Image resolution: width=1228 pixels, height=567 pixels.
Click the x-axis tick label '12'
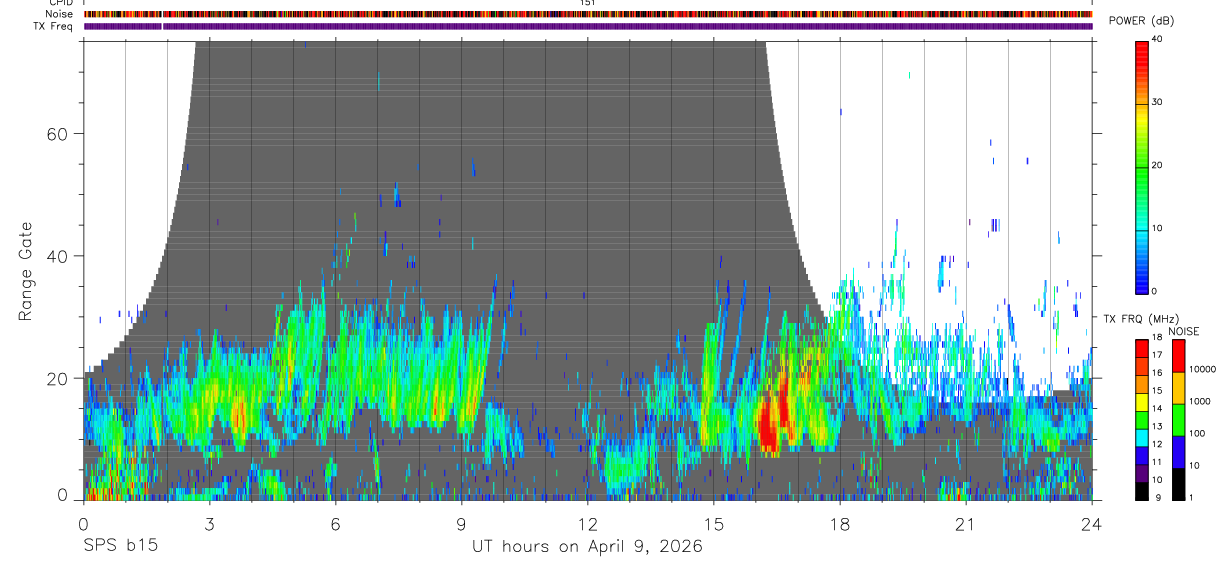click(x=587, y=523)
